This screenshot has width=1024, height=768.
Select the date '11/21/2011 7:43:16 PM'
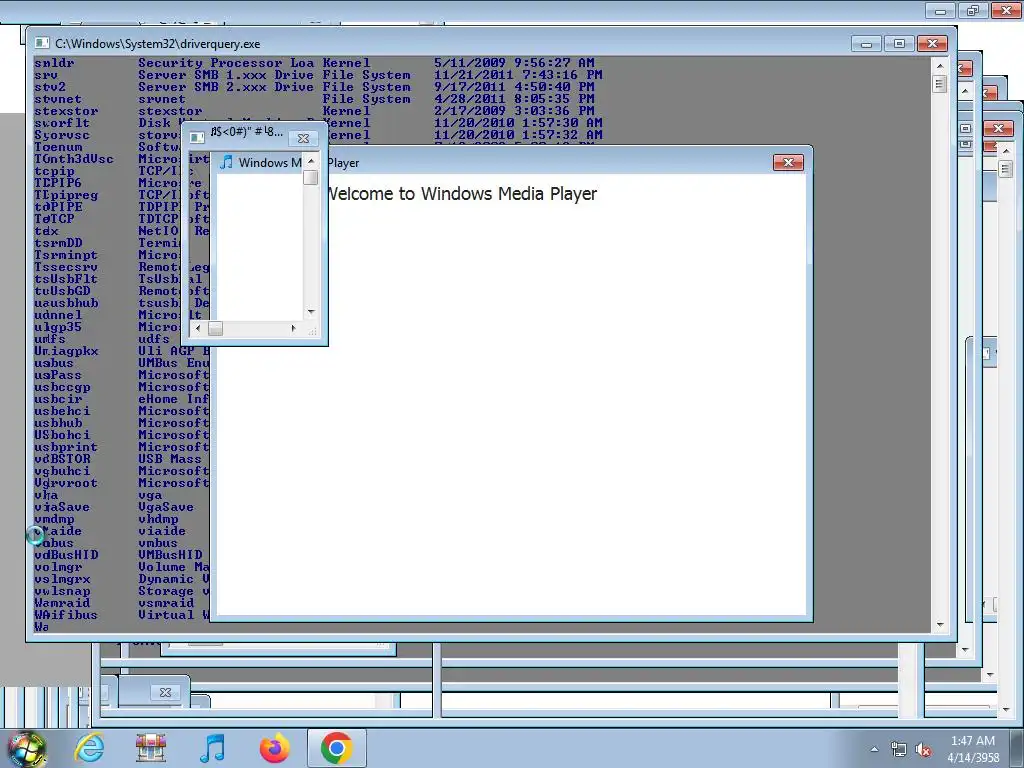coord(519,75)
